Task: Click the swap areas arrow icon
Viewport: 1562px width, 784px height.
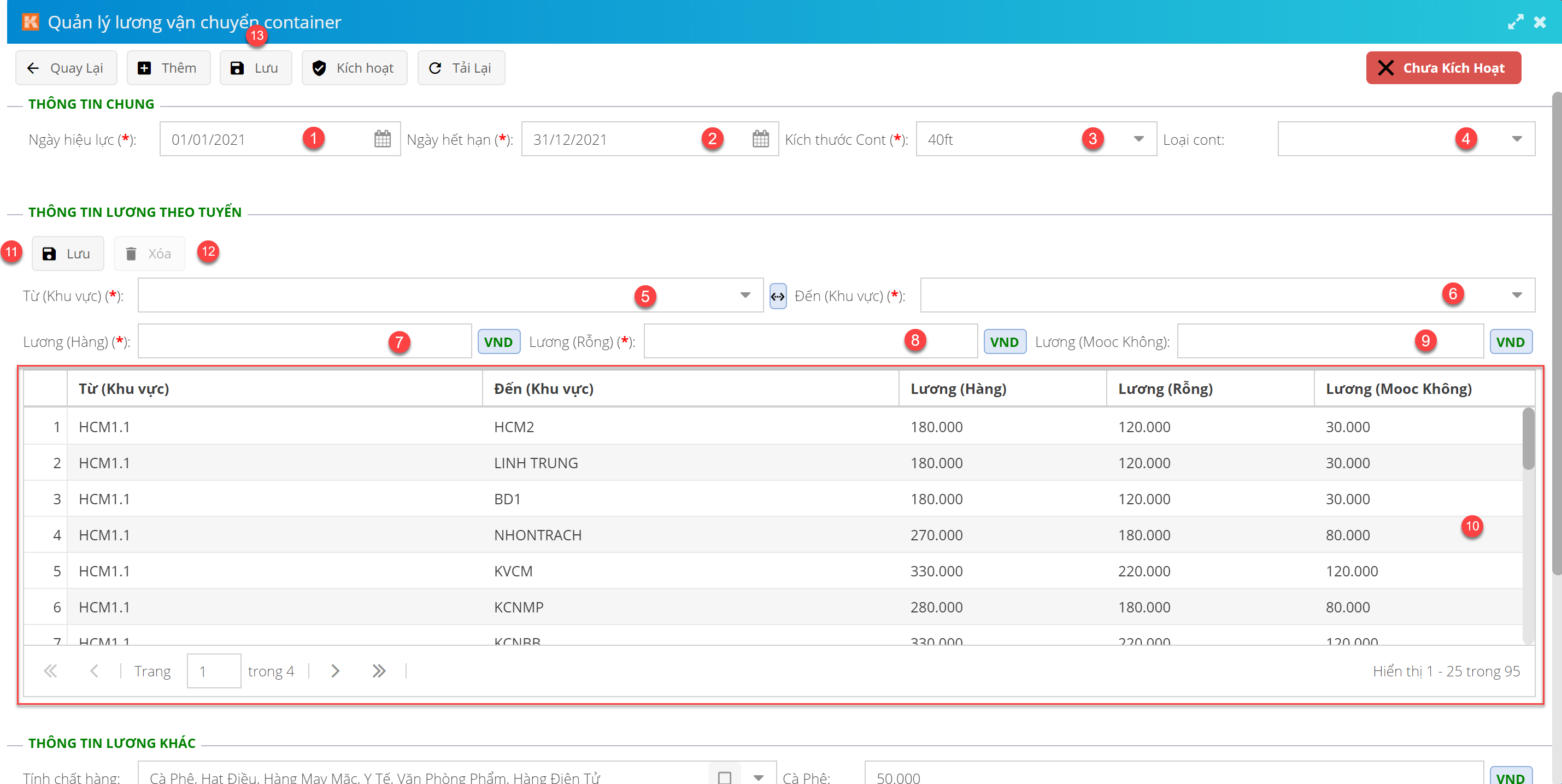Action: pyautogui.click(x=777, y=297)
